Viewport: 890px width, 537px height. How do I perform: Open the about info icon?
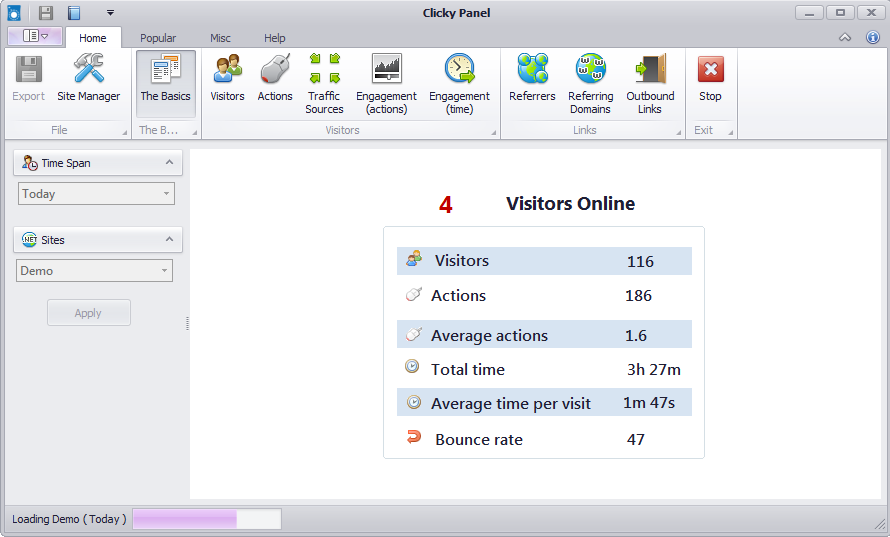click(872, 37)
